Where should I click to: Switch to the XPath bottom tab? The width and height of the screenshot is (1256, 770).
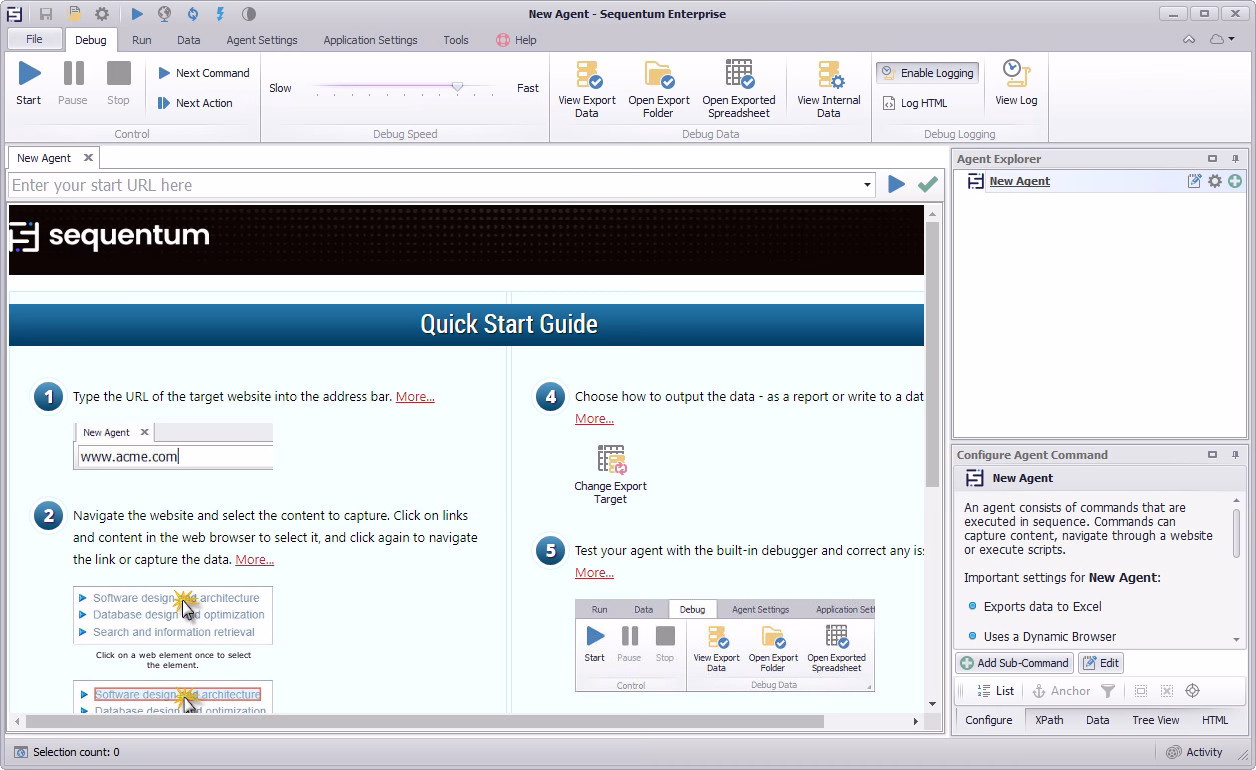pyautogui.click(x=1049, y=720)
